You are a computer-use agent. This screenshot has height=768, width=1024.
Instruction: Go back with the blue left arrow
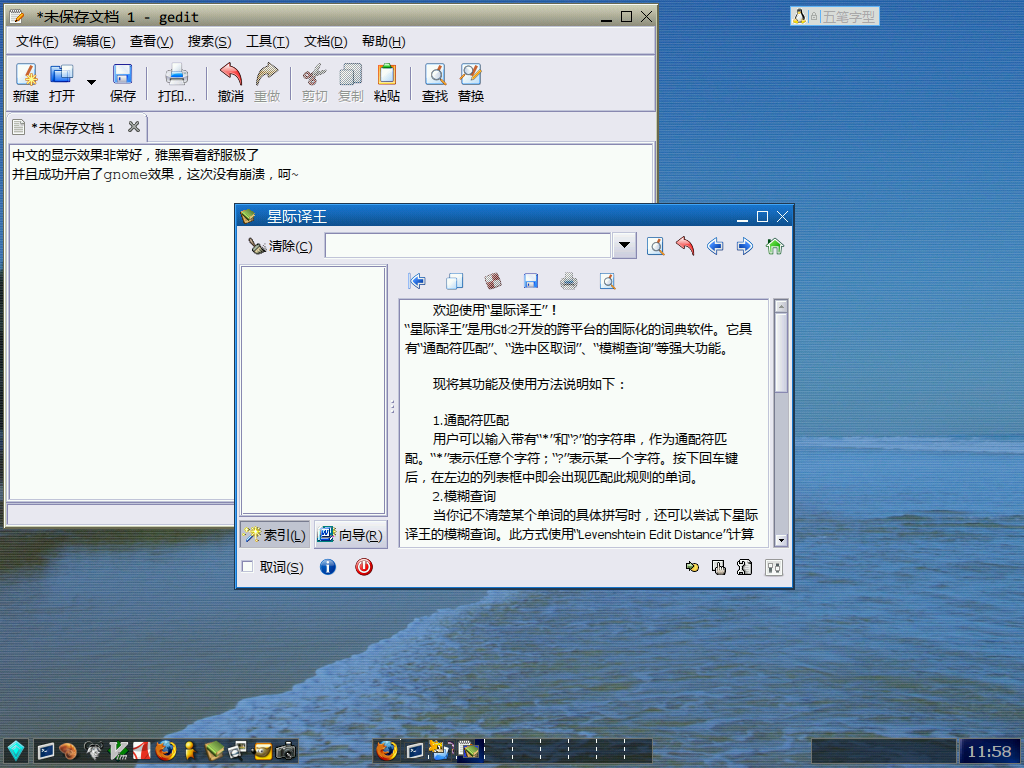click(715, 246)
